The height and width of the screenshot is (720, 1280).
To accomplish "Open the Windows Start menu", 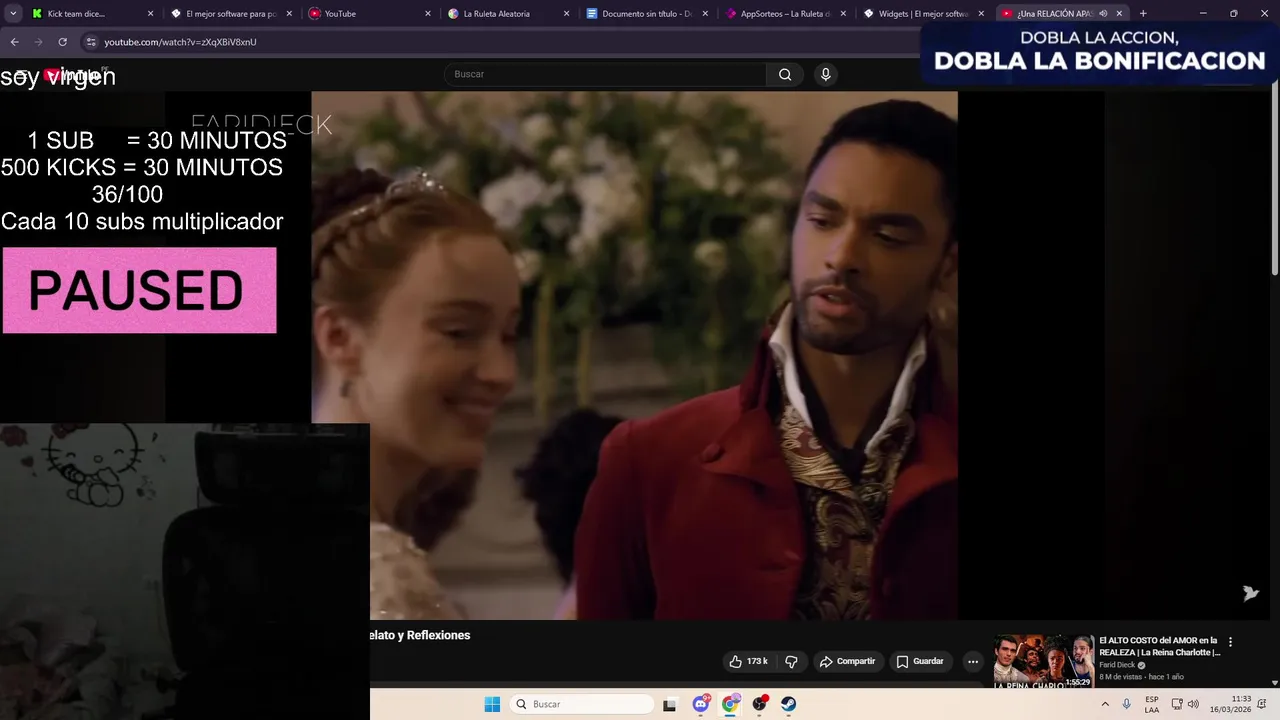I will coord(492,704).
